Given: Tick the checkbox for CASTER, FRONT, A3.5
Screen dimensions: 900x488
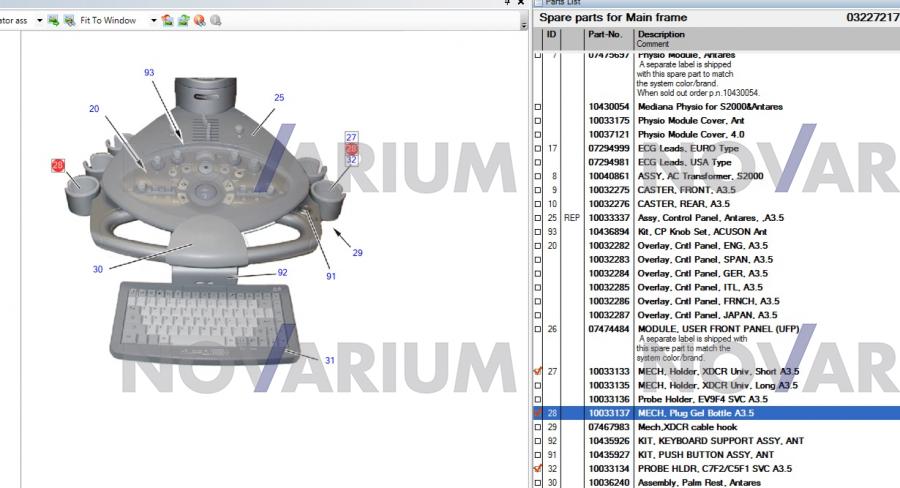Looking at the screenshot, I should pos(538,190).
